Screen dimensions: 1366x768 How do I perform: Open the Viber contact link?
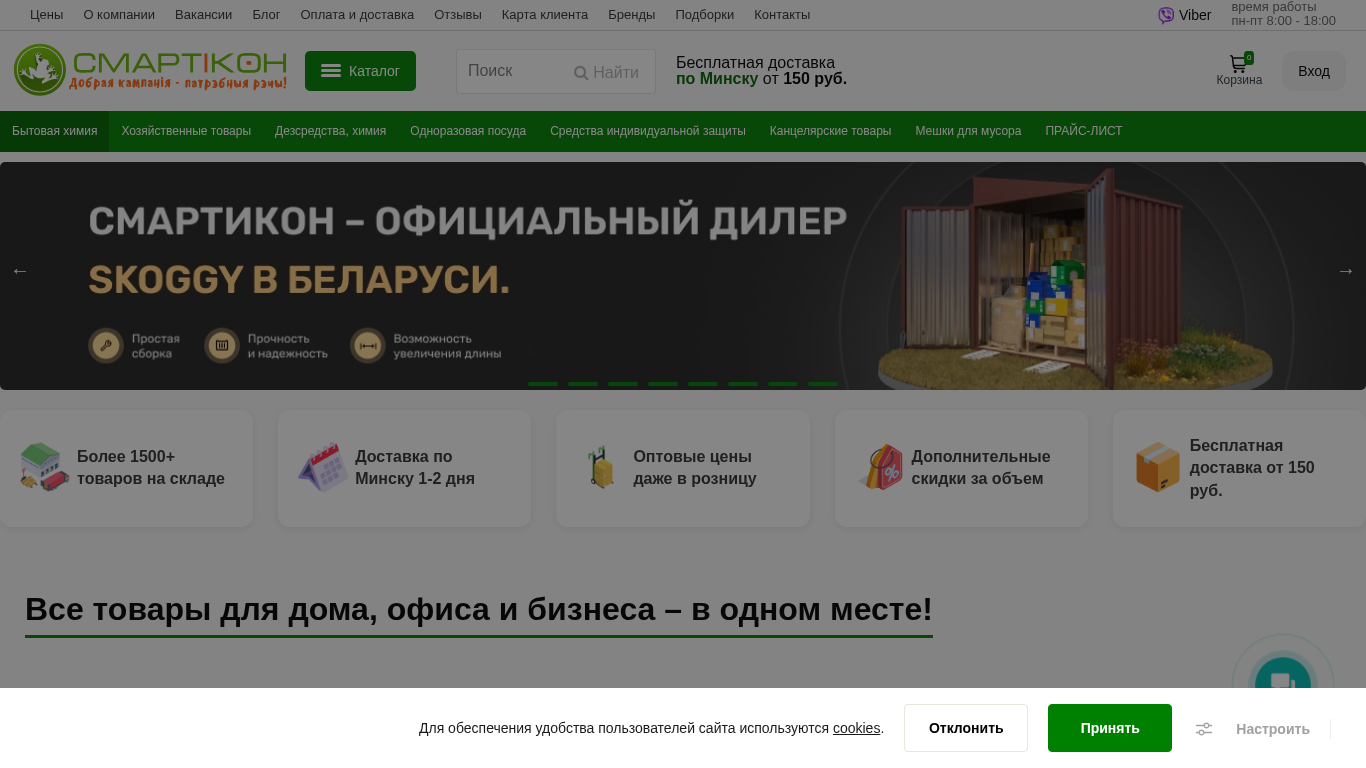1184,15
